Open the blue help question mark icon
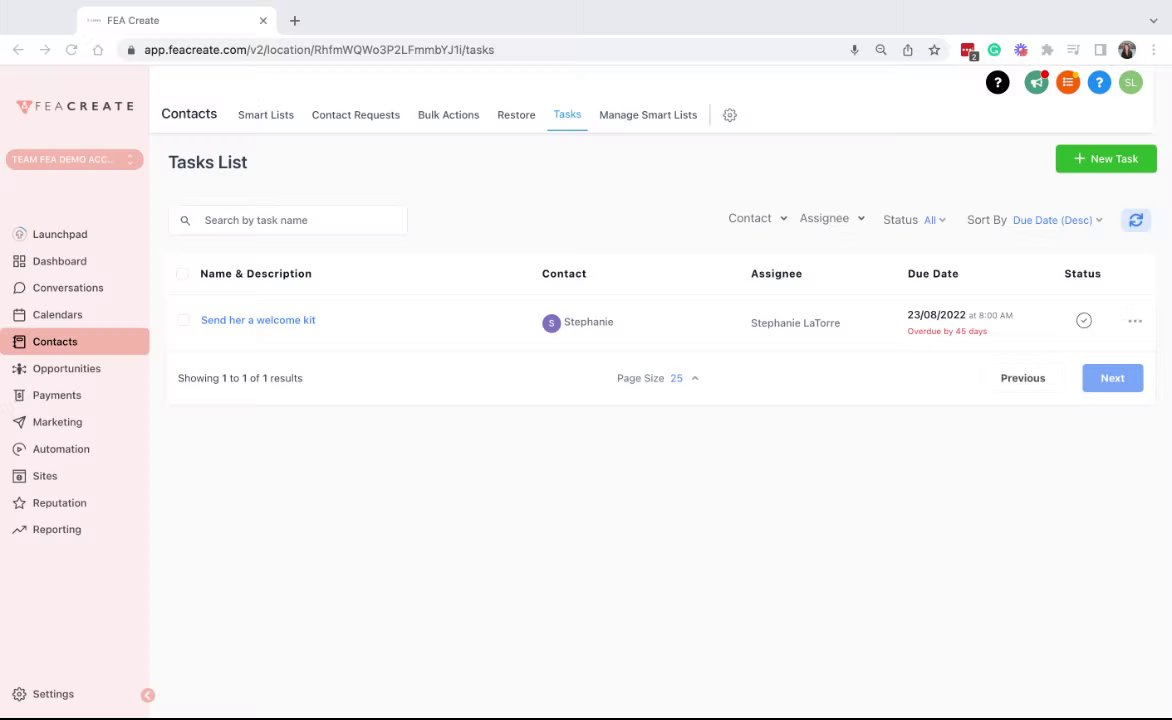 click(x=1099, y=83)
